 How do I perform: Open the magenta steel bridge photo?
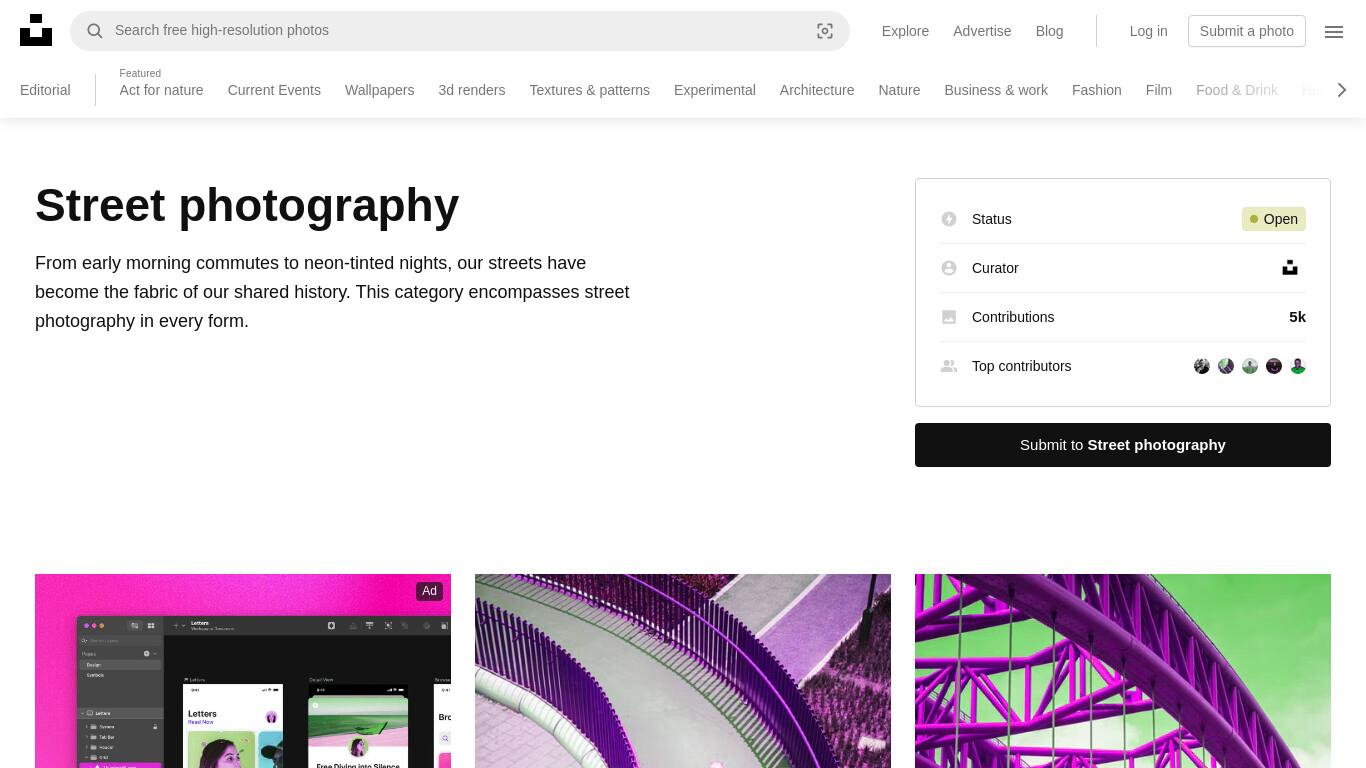click(x=1123, y=671)
